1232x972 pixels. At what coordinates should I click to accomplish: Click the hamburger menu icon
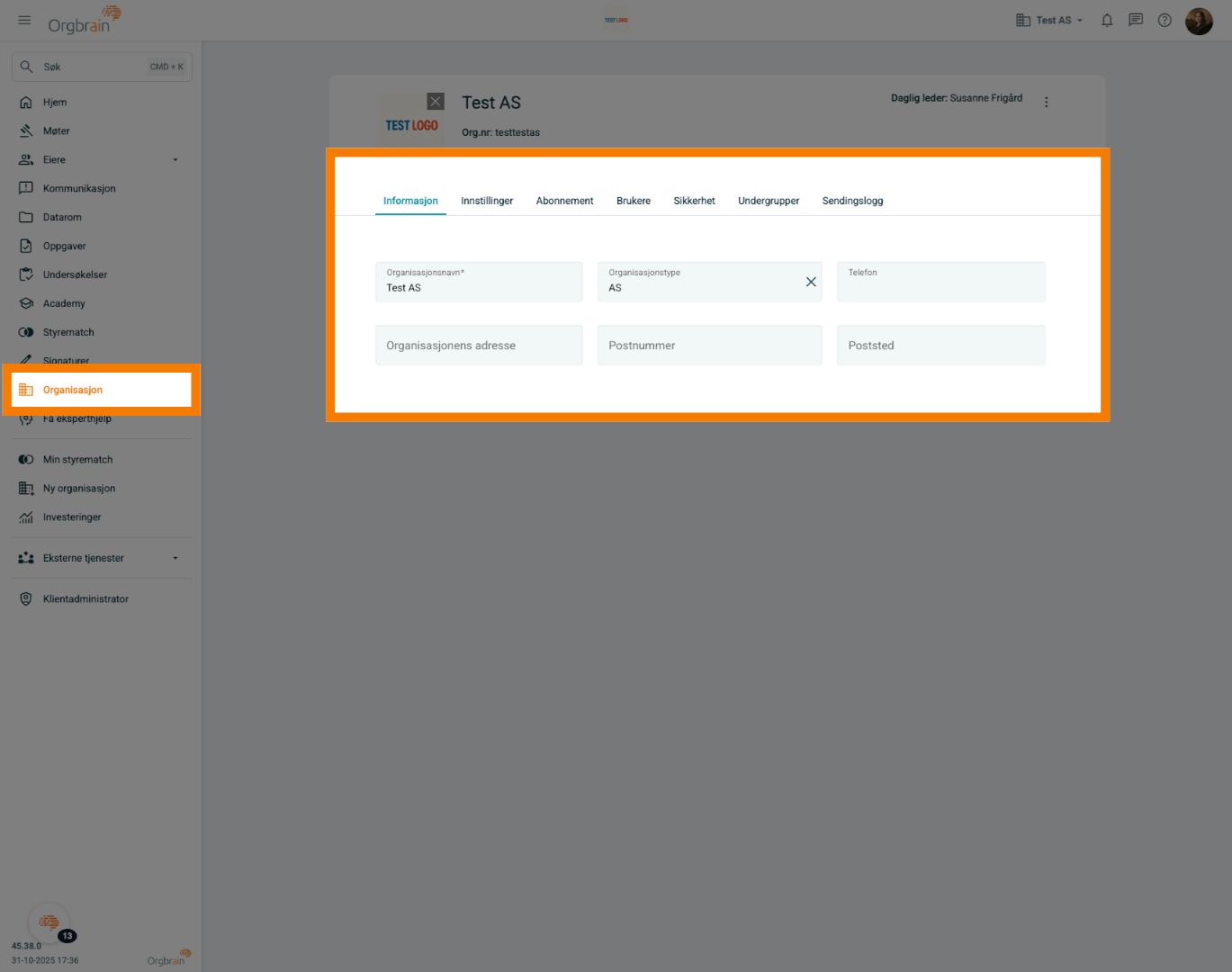(x=24, y=20)
